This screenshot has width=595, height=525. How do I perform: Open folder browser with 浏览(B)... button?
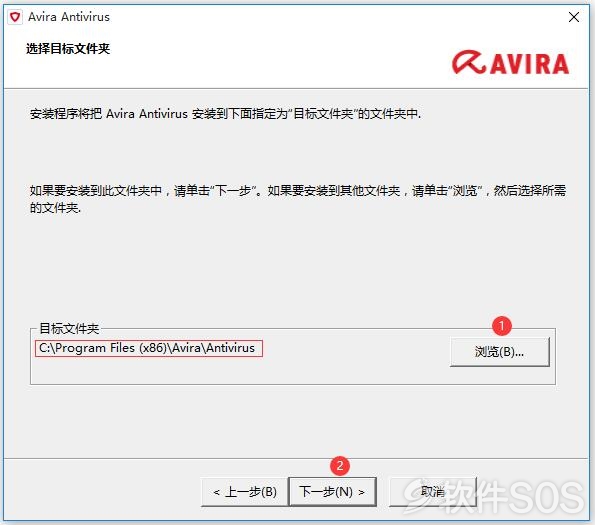pyautogui.click(x=499, y=352)
